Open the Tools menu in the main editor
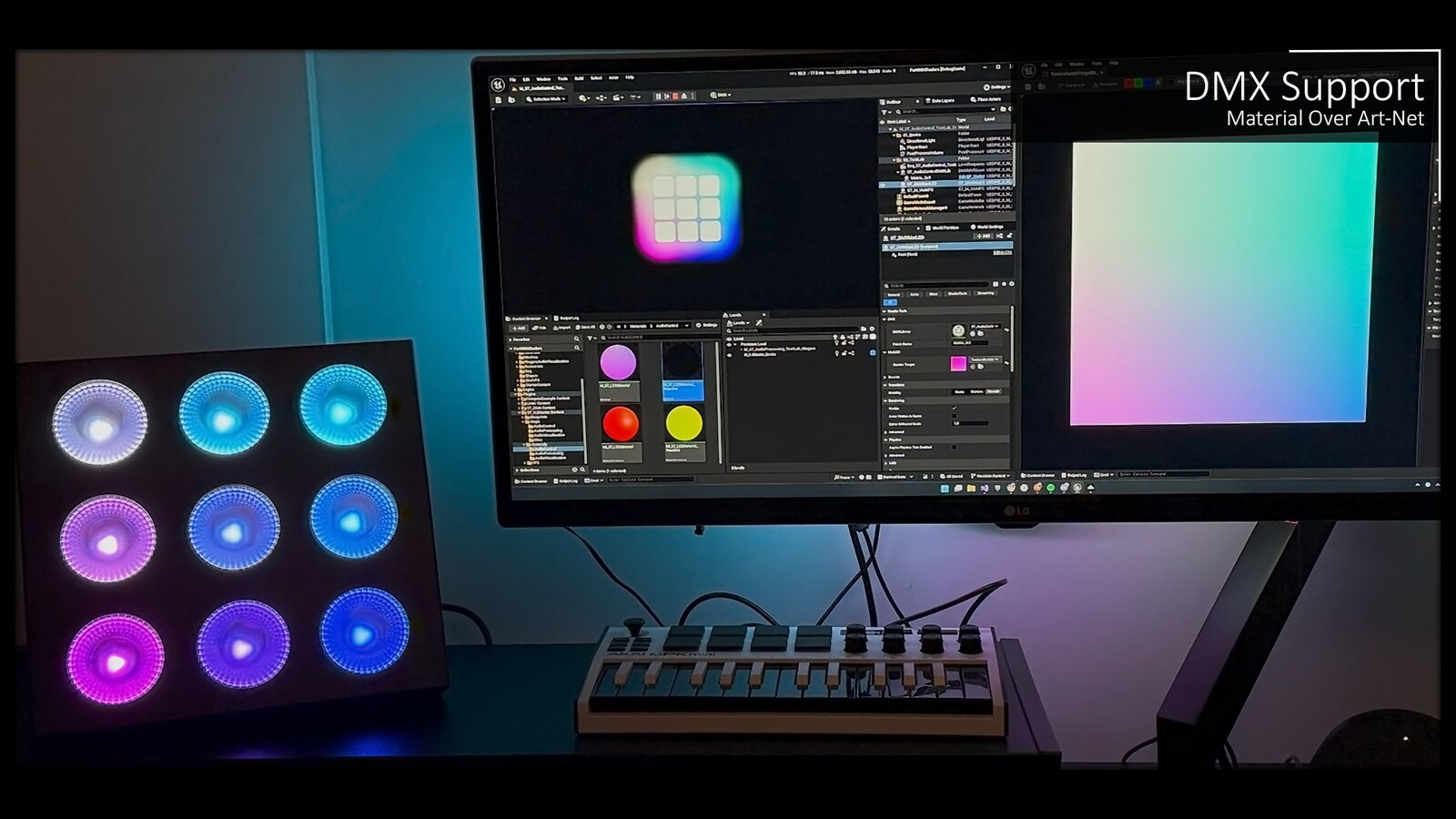 [562, 79]
